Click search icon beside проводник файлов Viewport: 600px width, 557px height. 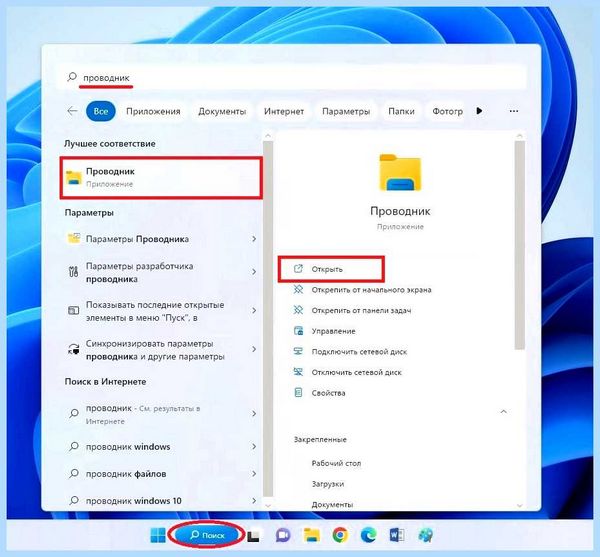click(x=73, y=473)
